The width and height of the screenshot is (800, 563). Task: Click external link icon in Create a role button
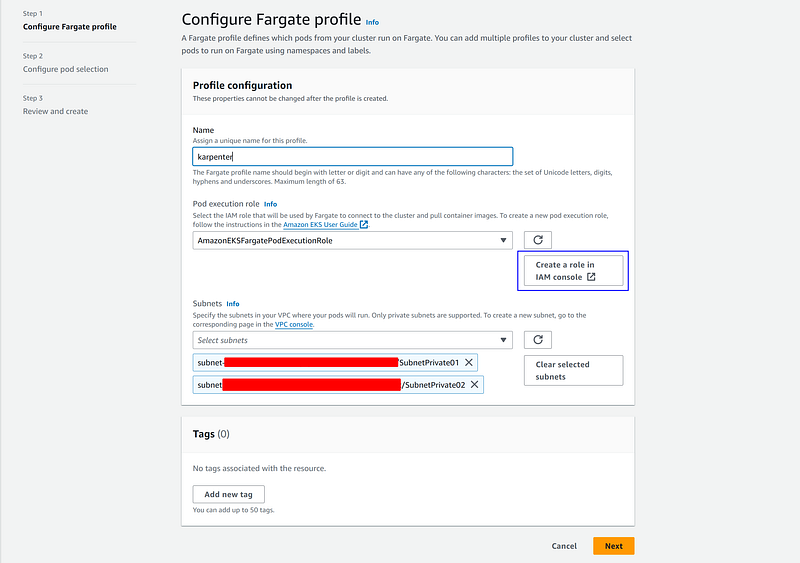(x=591, y=277)
